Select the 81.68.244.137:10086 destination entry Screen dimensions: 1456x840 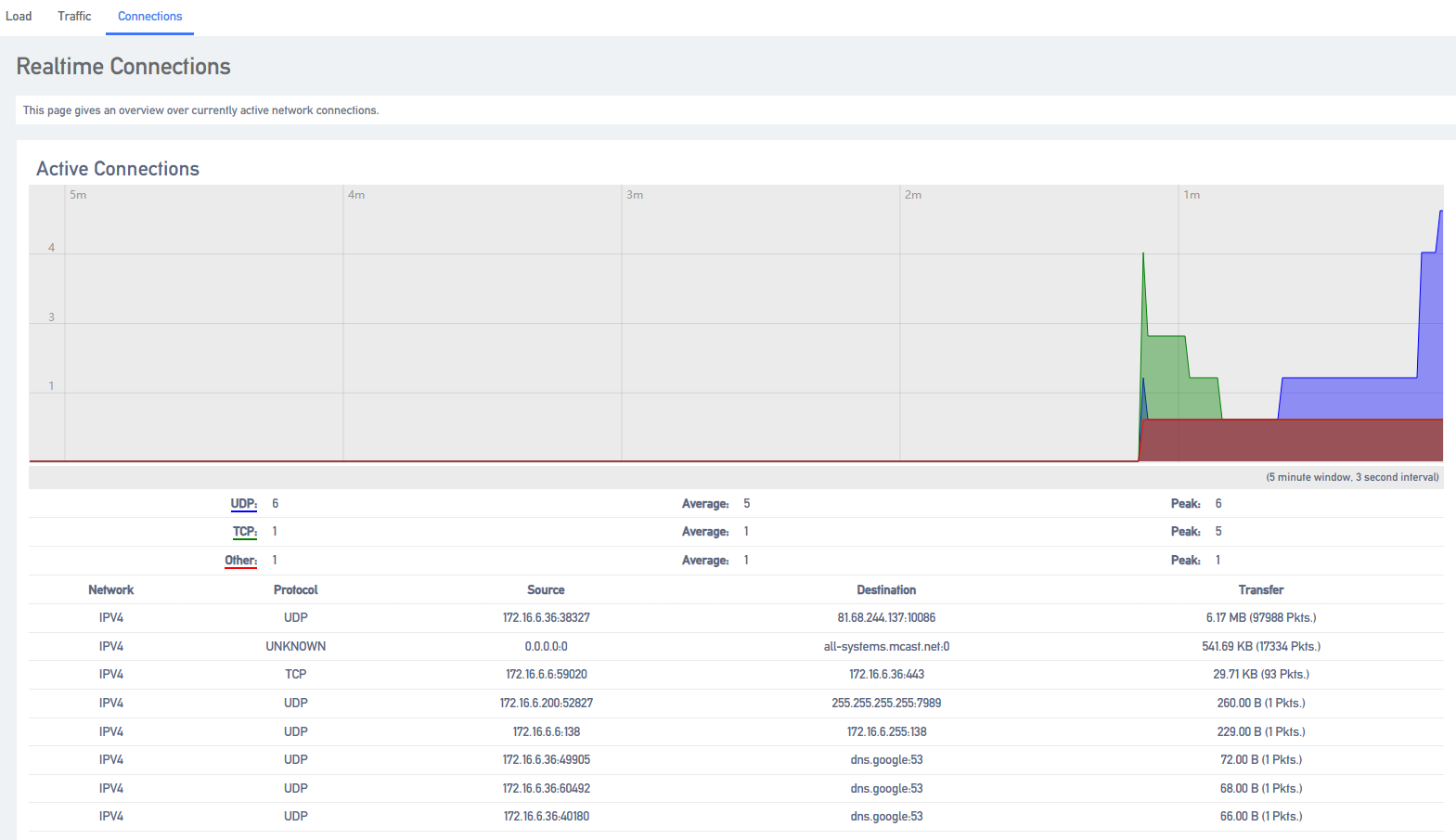pyautogui.click(x=886, y=618)
